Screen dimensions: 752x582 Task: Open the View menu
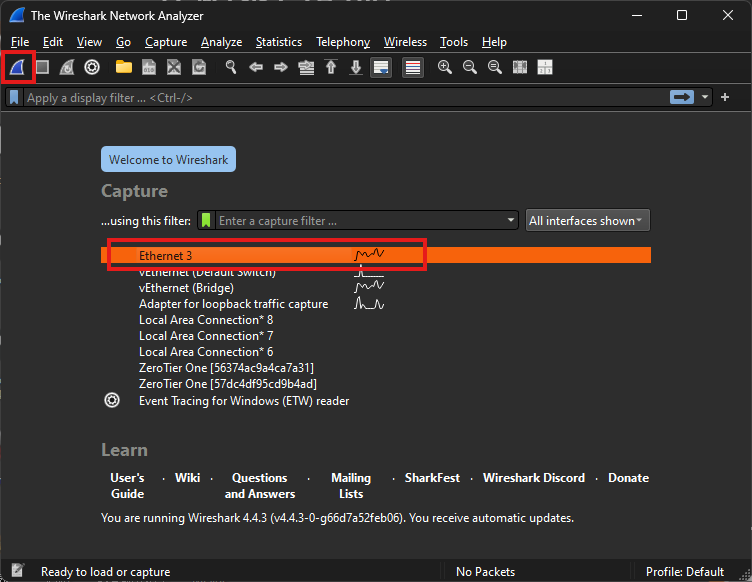coord(89,42)
